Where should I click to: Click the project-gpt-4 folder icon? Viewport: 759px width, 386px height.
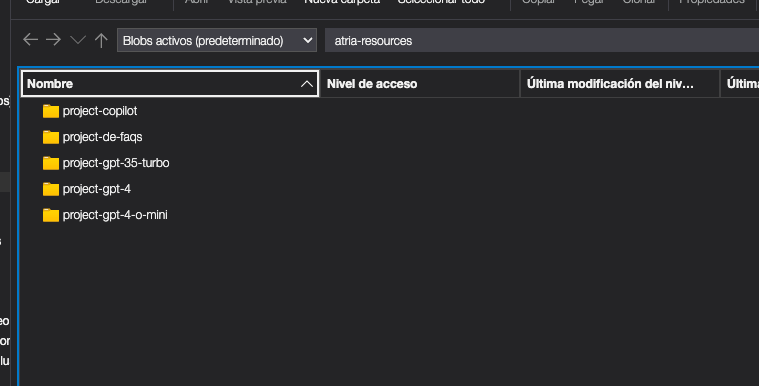click(x=51, y=189)
